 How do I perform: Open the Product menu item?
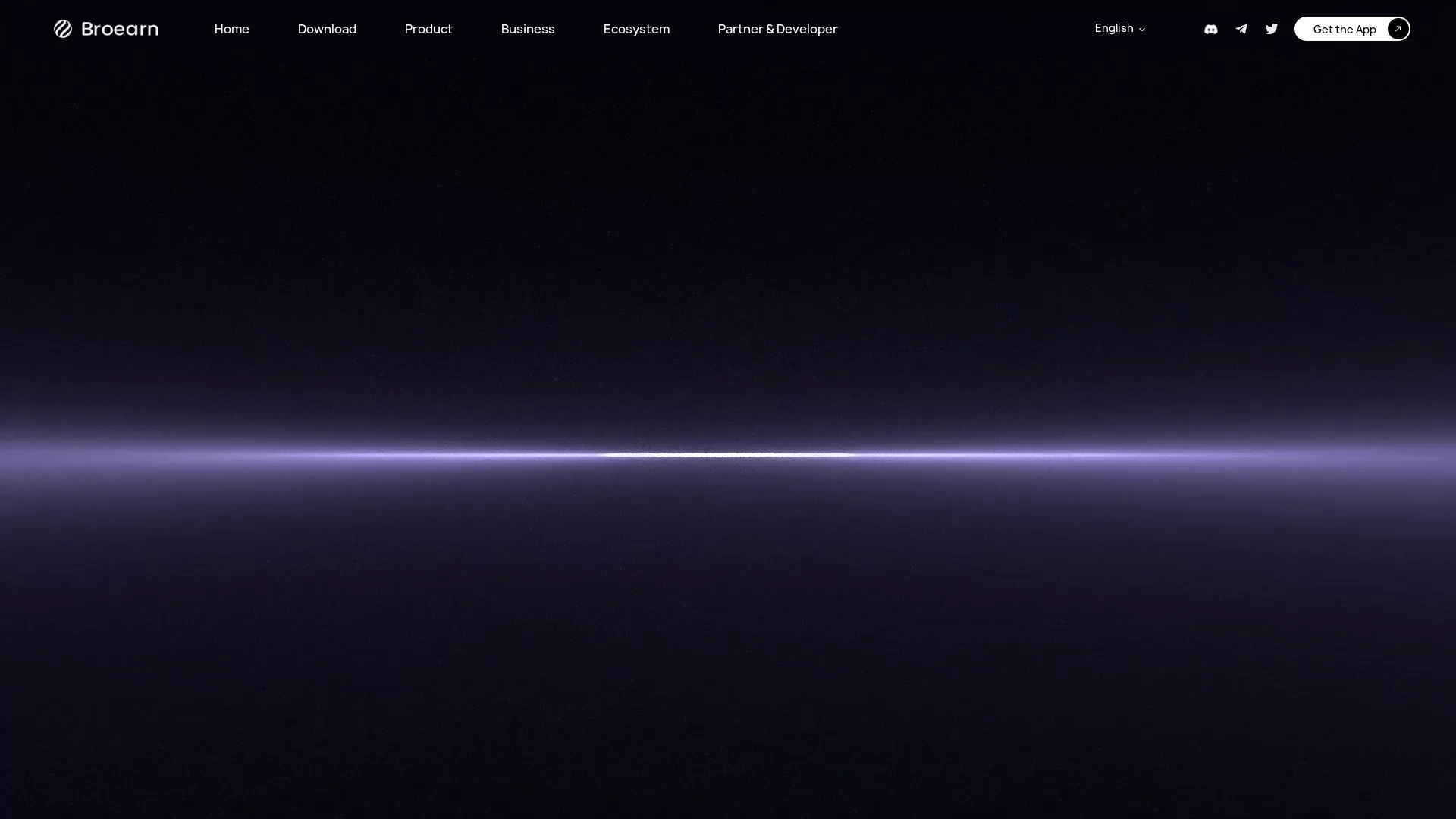(x=428, y=29)
